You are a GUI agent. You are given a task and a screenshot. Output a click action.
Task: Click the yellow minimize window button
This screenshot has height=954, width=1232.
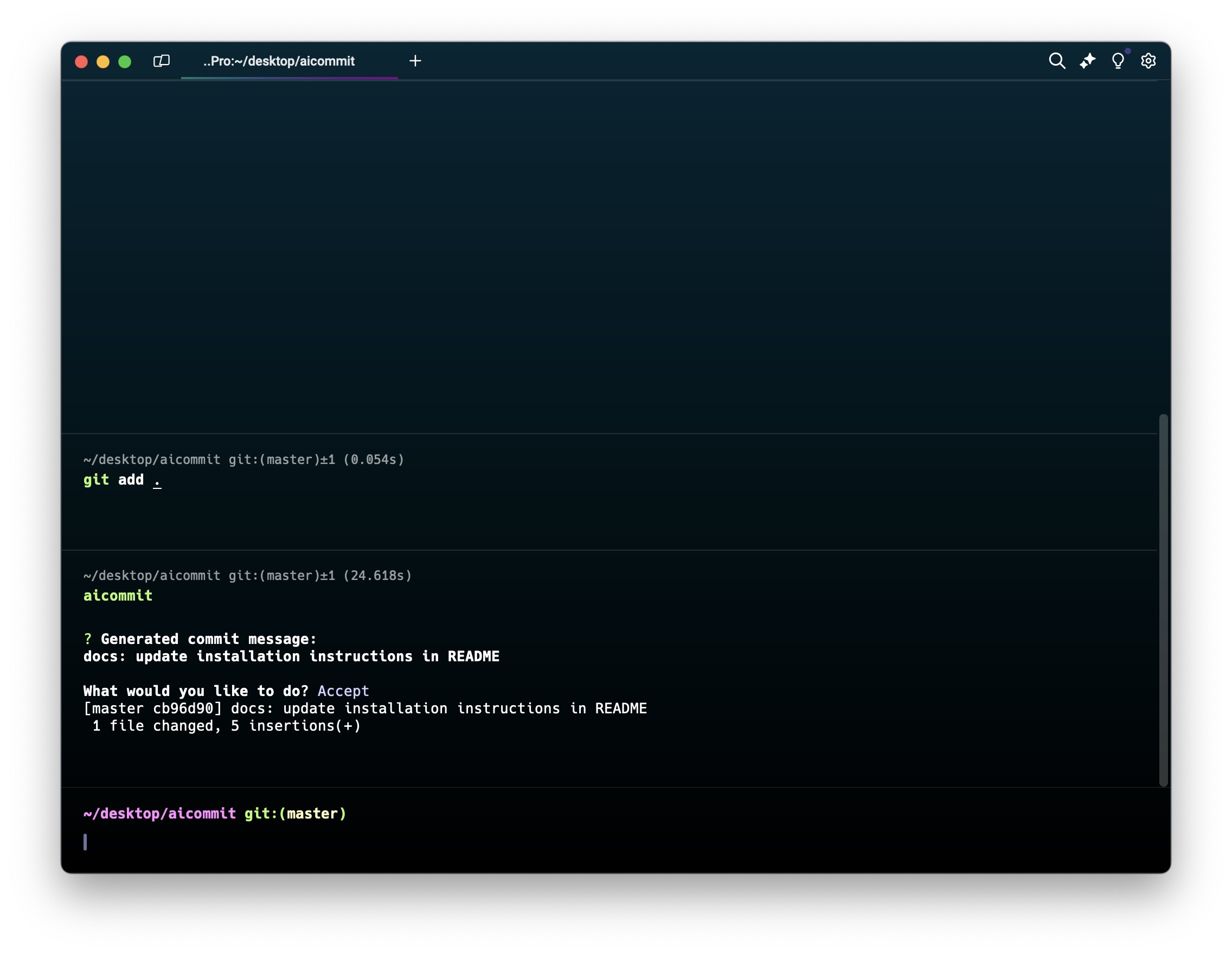pyautogui.click(x=102, y=61)
